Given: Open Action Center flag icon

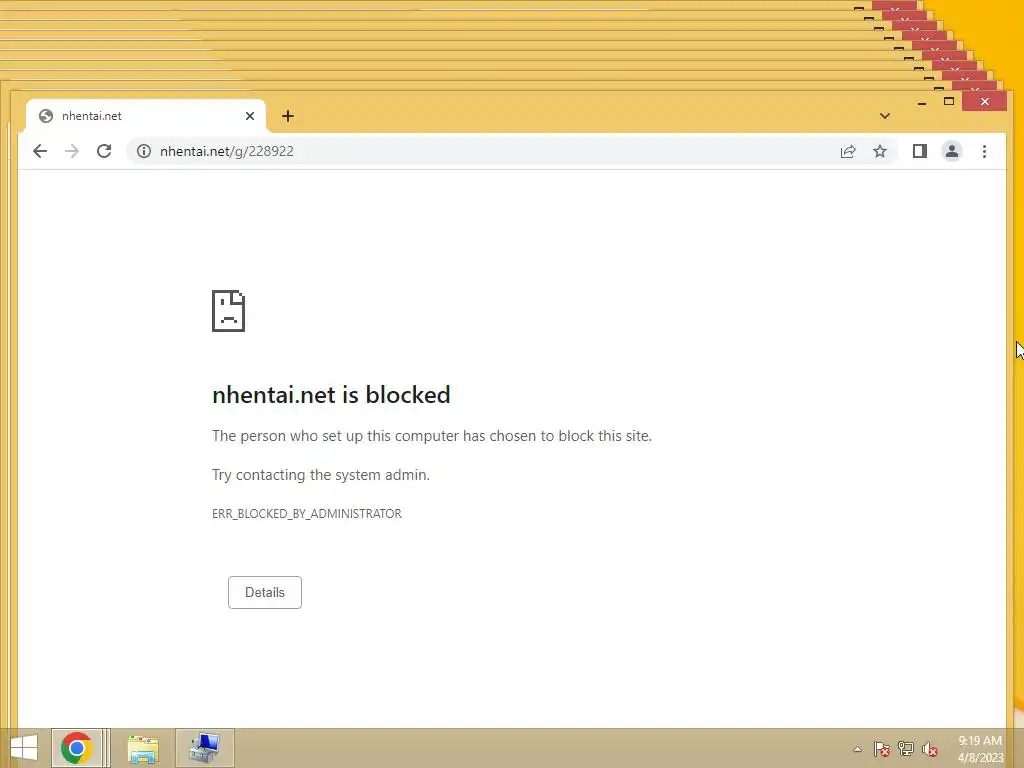Looking at the screenshot, I should (x=882, y=749).
